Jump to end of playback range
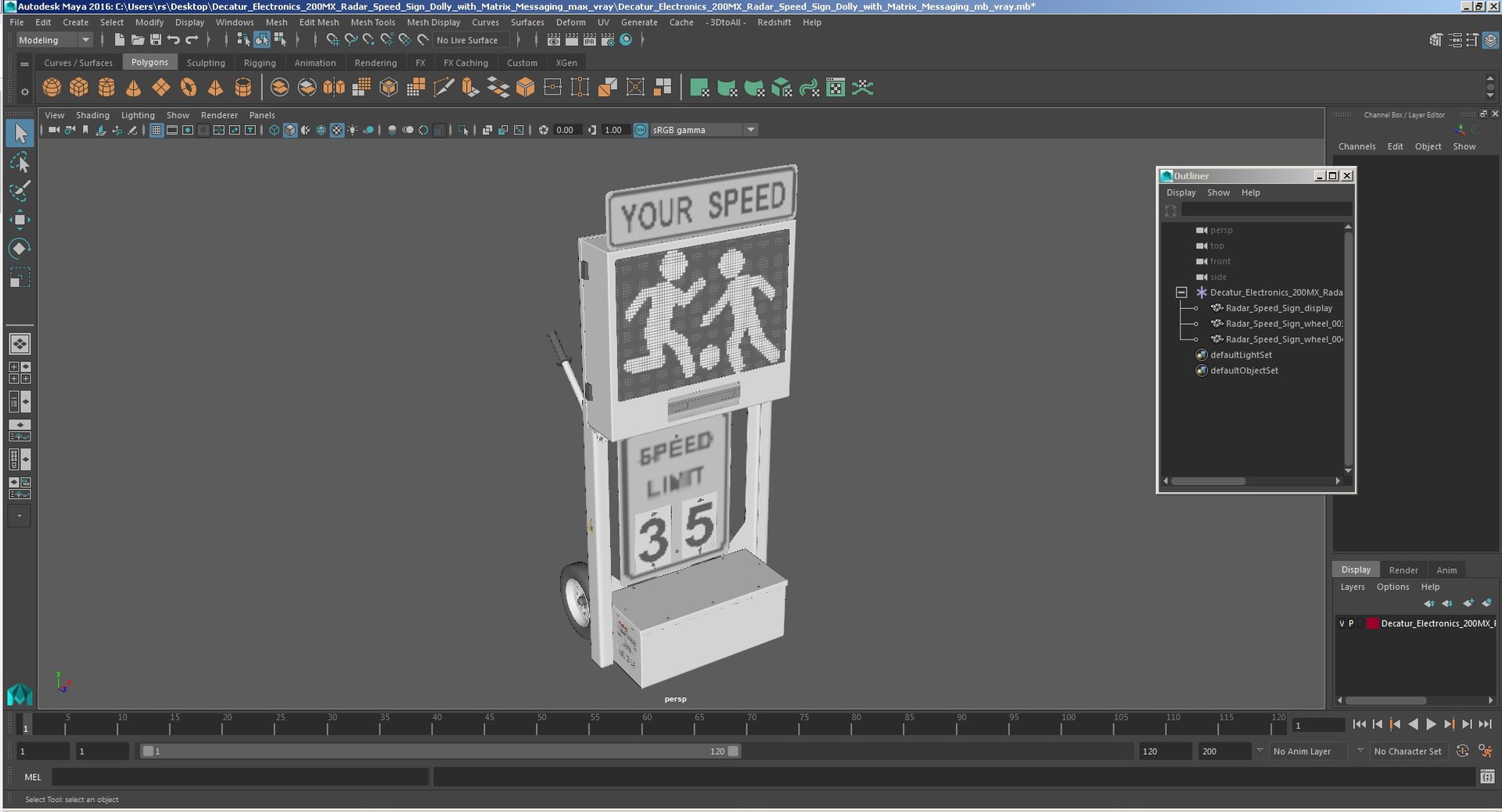 tap(1485, 724)
